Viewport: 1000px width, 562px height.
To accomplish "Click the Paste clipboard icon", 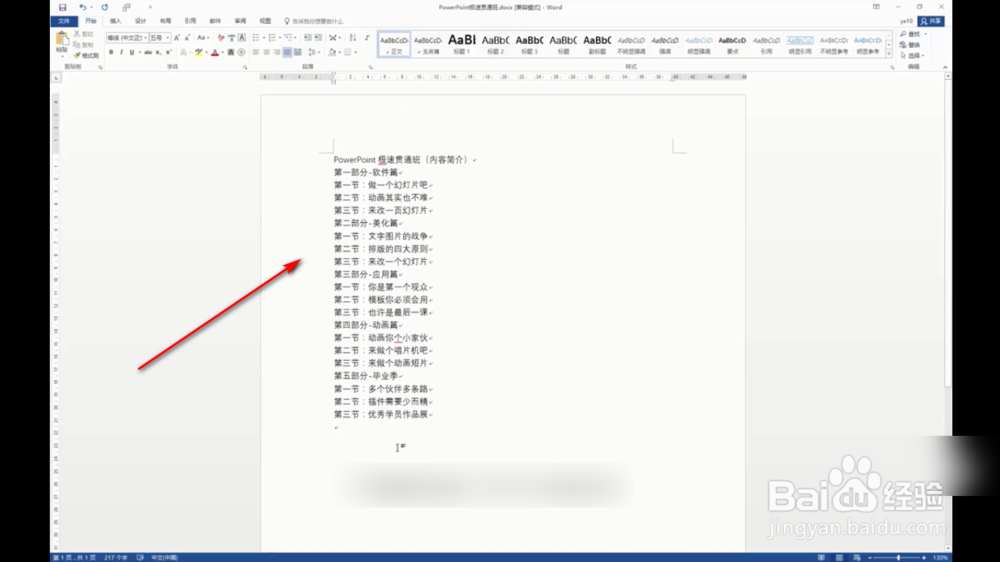I will (x=62, y=39).
